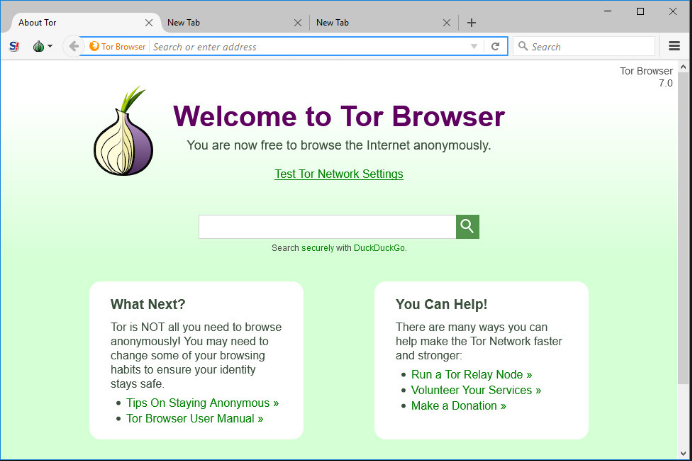Click the What Next? heading
Image resolution: width=692 pixels, height=461 pixels.
(x=148, y=304)
